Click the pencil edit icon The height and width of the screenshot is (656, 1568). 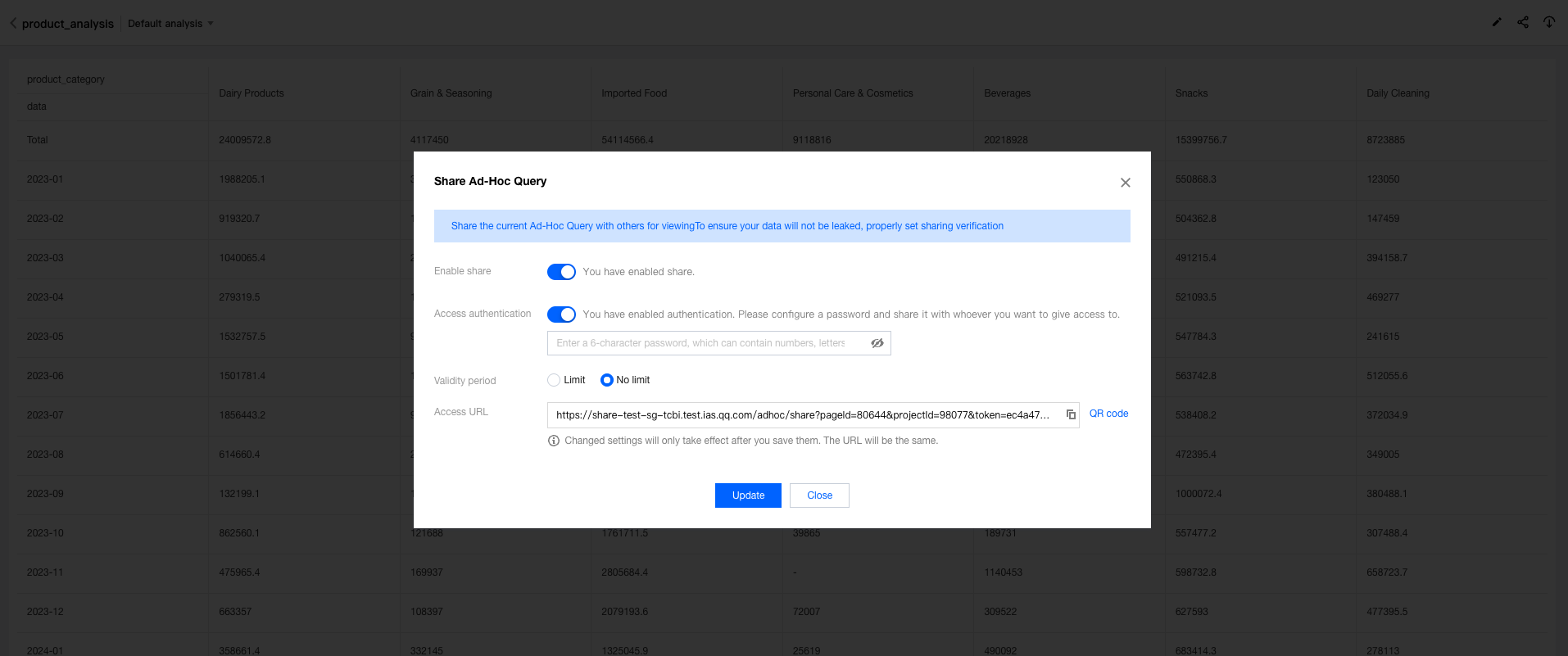[1497, 23]
